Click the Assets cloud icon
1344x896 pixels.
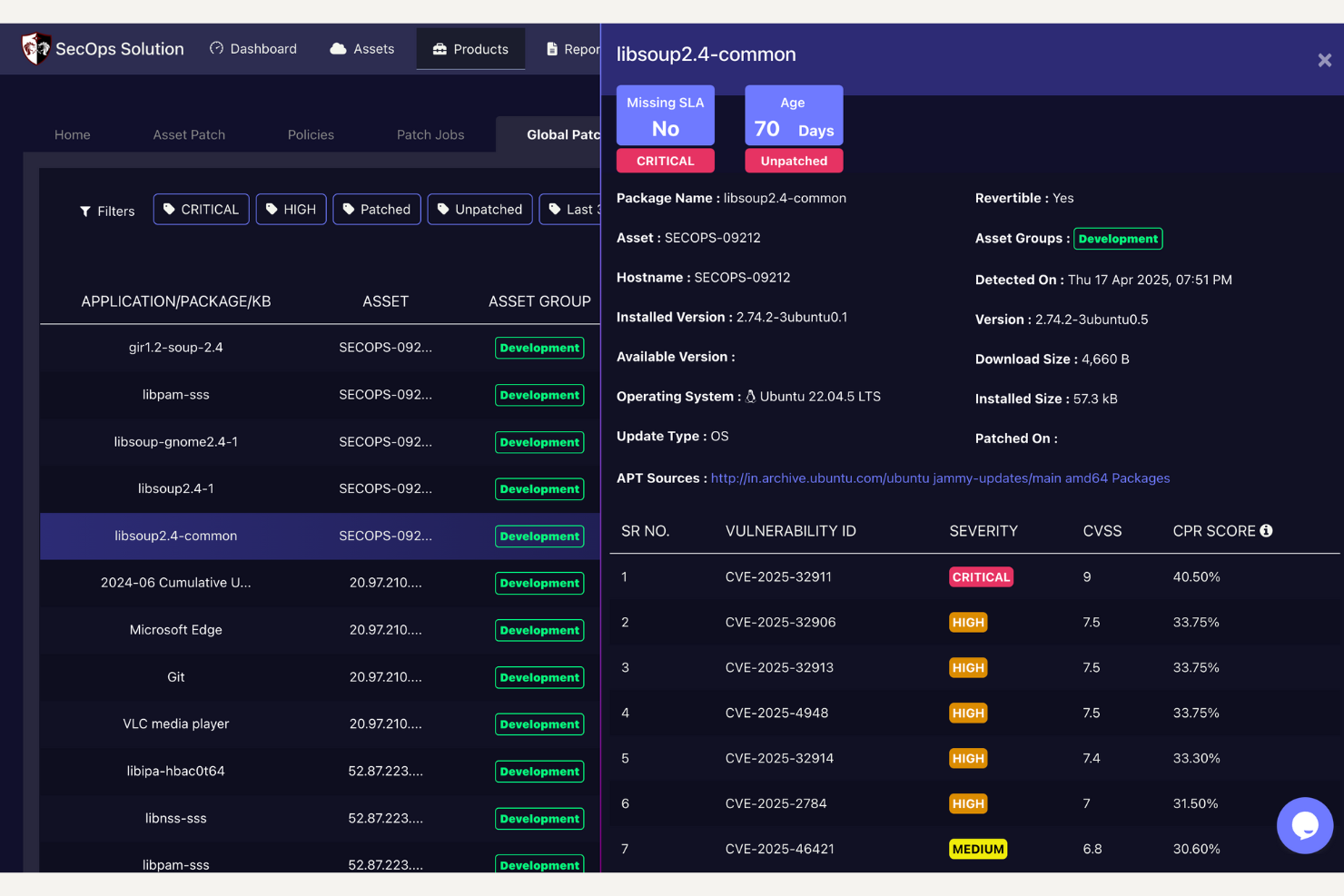pos(337,48)
